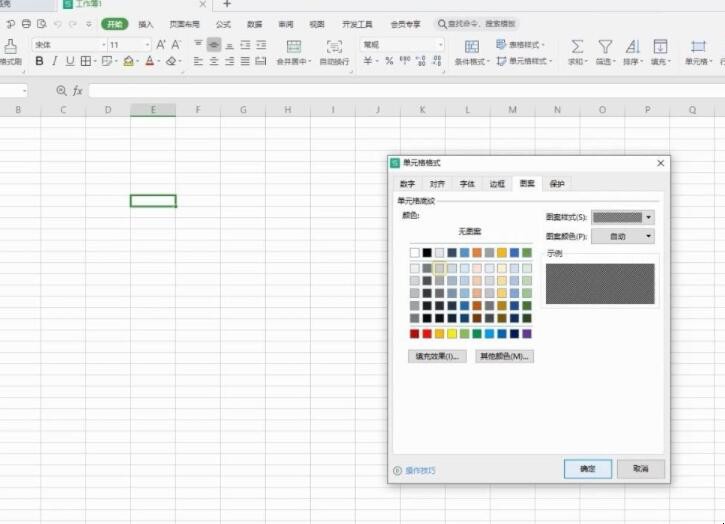725x524 pixels.
Task: Click the Fill Effects (填充效果) button
Action: click(437, 356)
